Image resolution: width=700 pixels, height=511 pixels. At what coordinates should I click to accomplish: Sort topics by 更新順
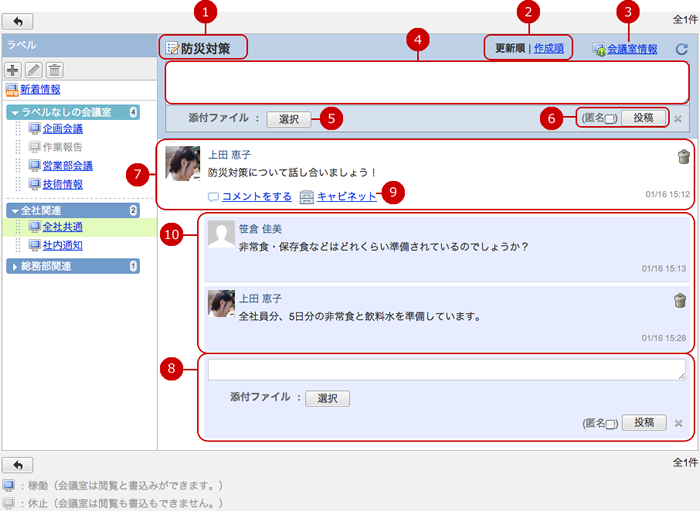[x=510, y=48]
